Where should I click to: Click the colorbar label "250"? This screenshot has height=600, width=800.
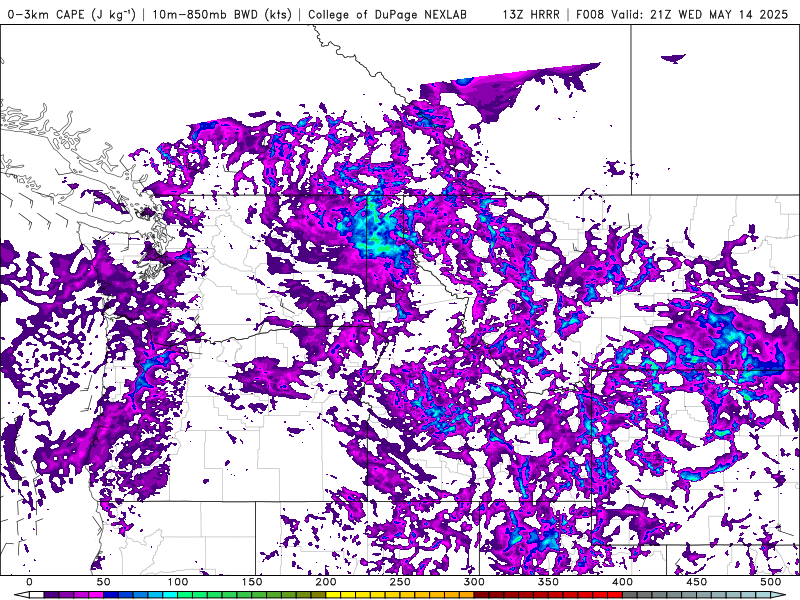[x=400, y=582]
